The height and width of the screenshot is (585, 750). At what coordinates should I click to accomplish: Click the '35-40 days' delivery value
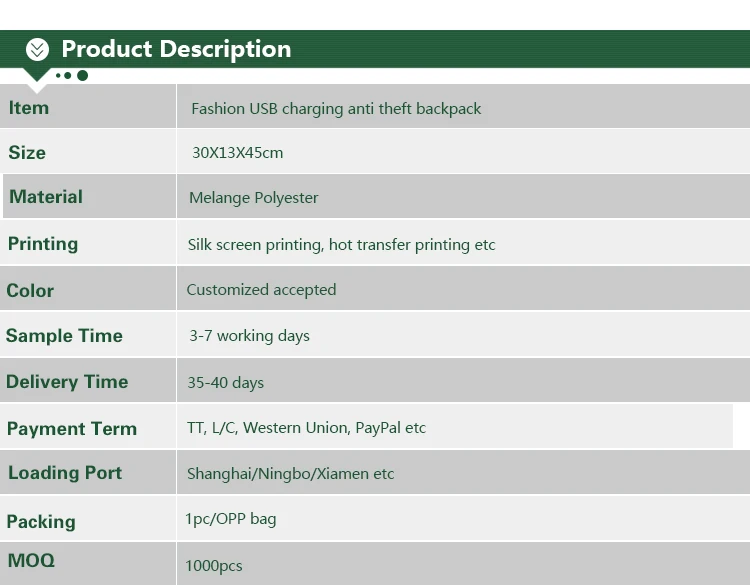pyautogui.click(x=225, y=383)
